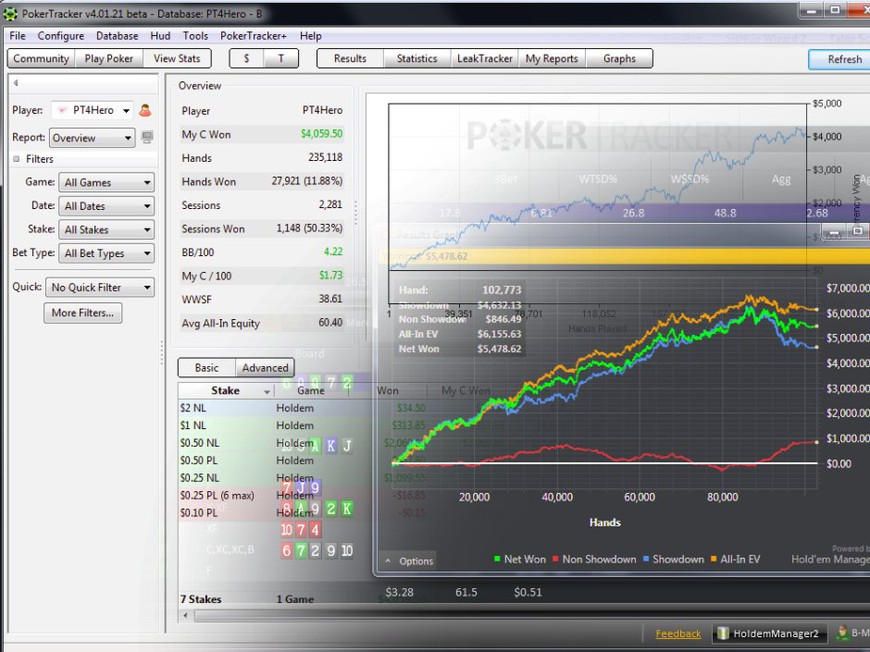
Task: Click the Sessions Won value 1,148 (50.33%)
Action: (309, 229)
